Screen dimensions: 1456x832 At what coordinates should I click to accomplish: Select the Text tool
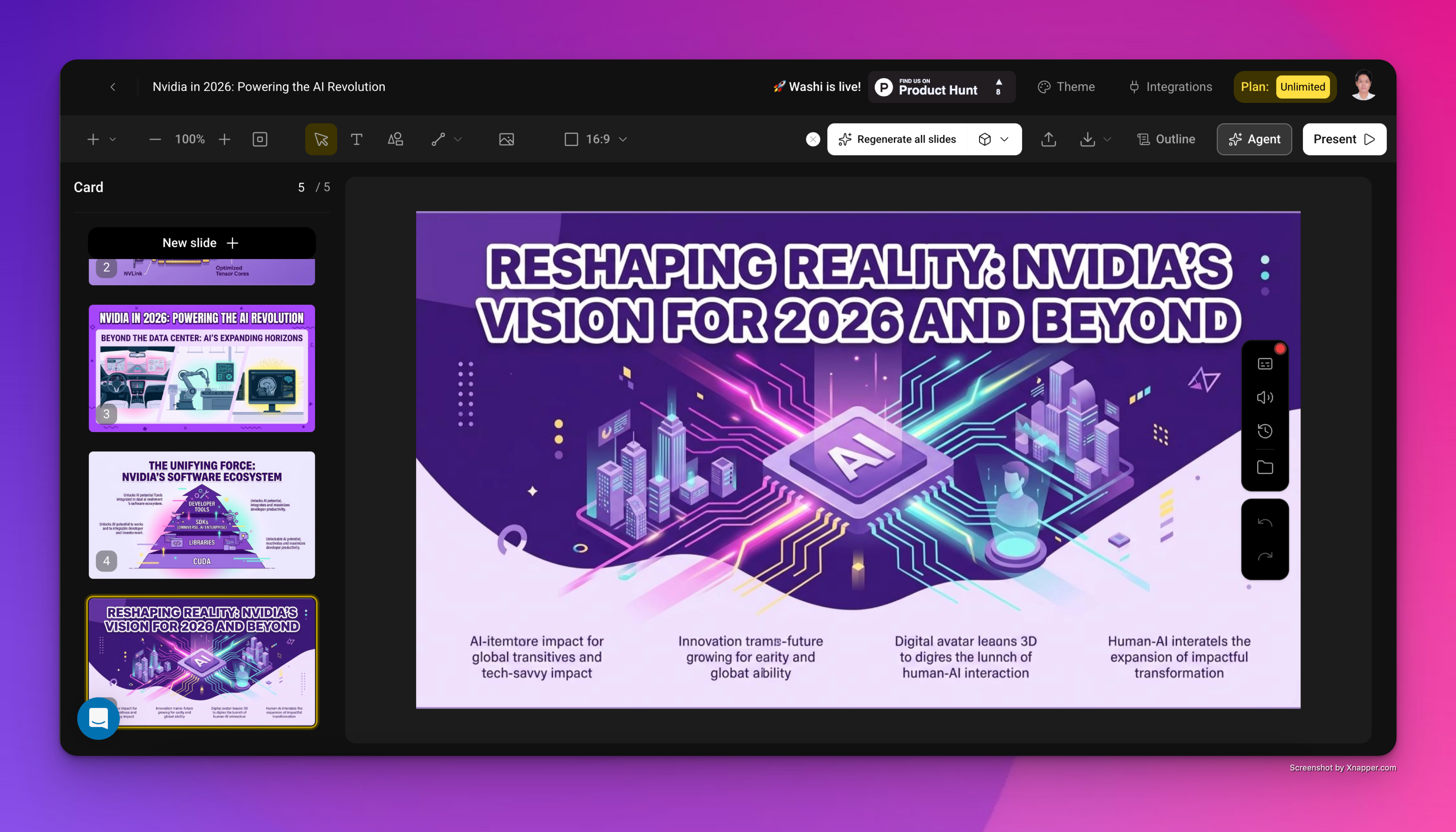point(357,139)
